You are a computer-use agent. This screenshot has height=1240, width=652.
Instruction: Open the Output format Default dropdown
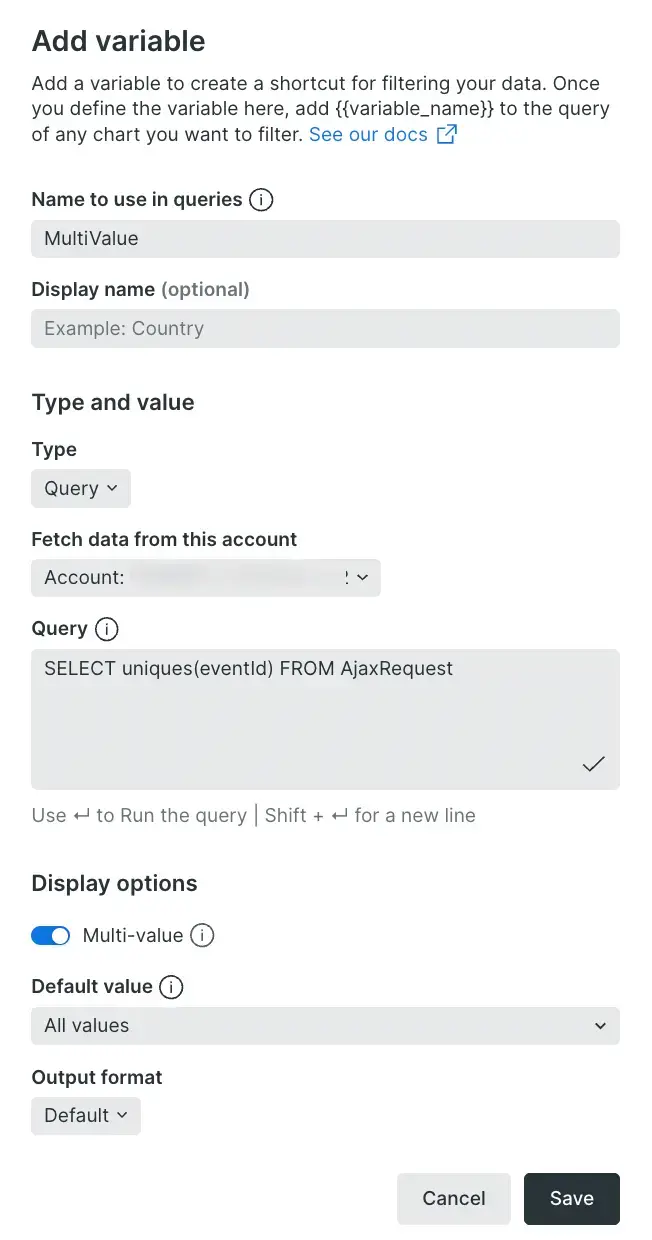tap(86, 1116)
